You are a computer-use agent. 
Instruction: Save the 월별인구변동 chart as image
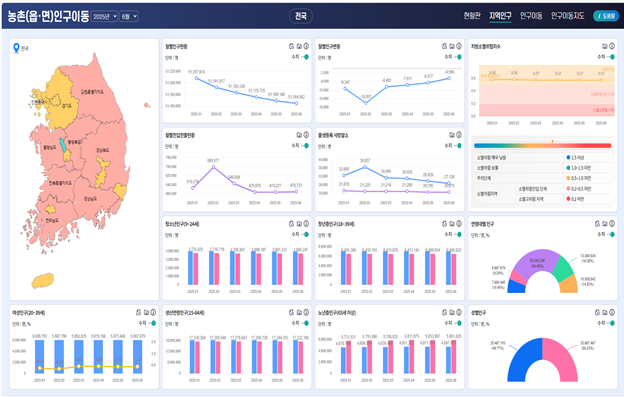click(452, 46)
